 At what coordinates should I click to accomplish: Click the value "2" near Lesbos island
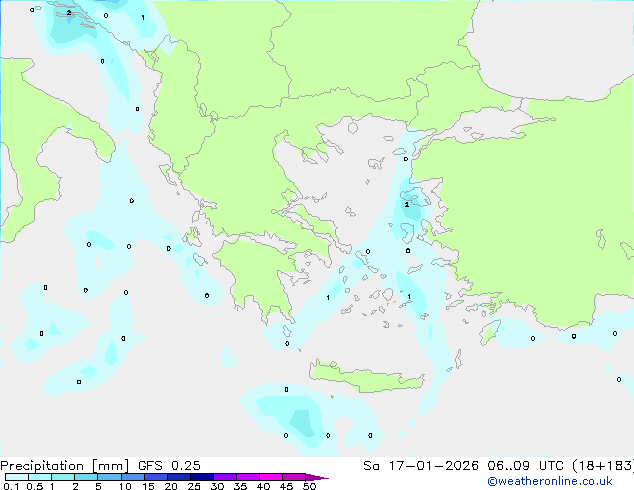tap(407, 205)
